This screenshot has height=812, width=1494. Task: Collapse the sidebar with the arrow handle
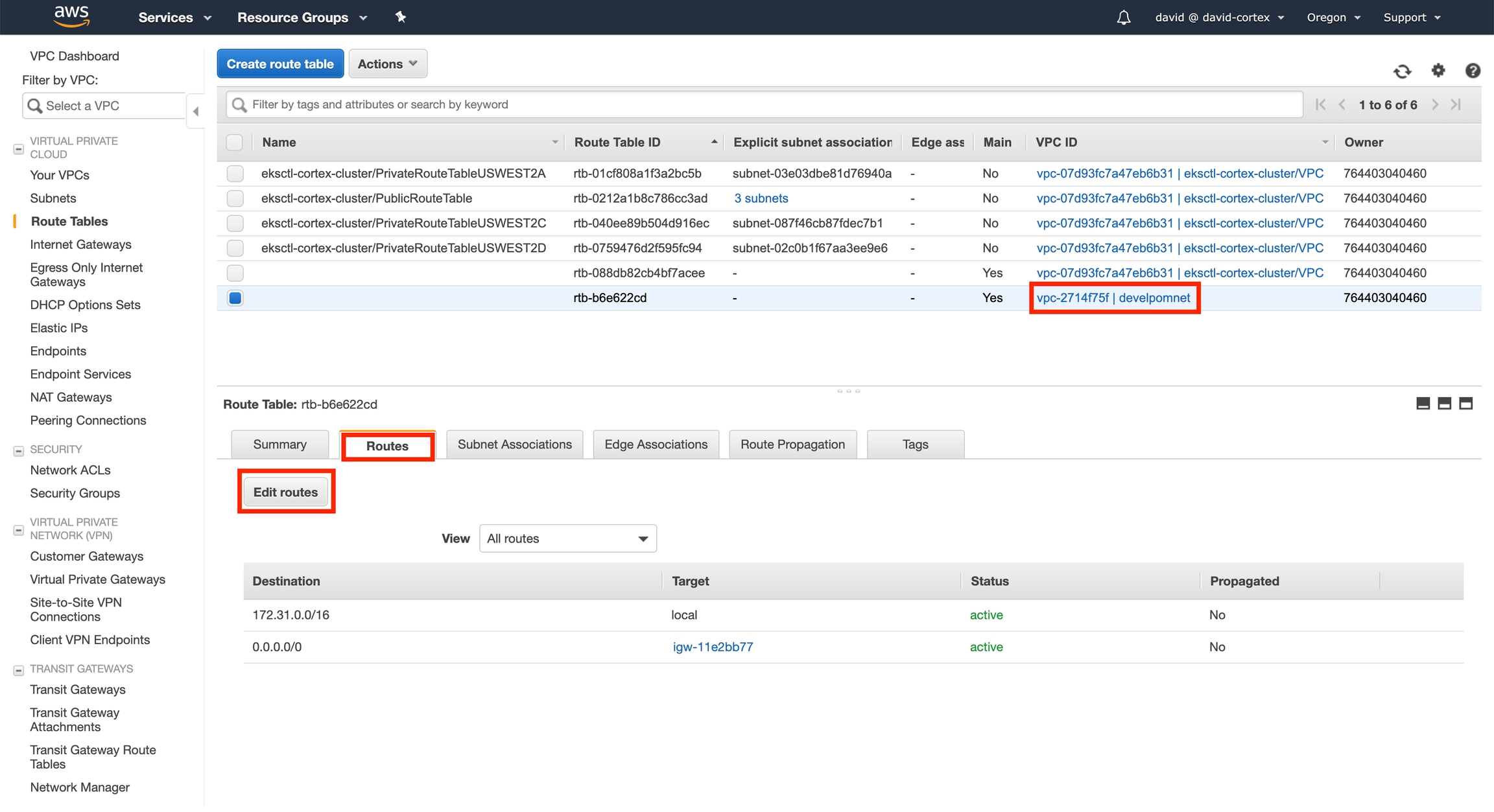pos(195,111)
